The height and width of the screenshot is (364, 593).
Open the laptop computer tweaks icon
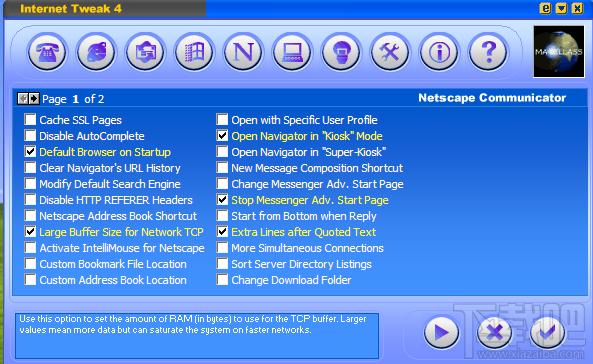(292, 52)
